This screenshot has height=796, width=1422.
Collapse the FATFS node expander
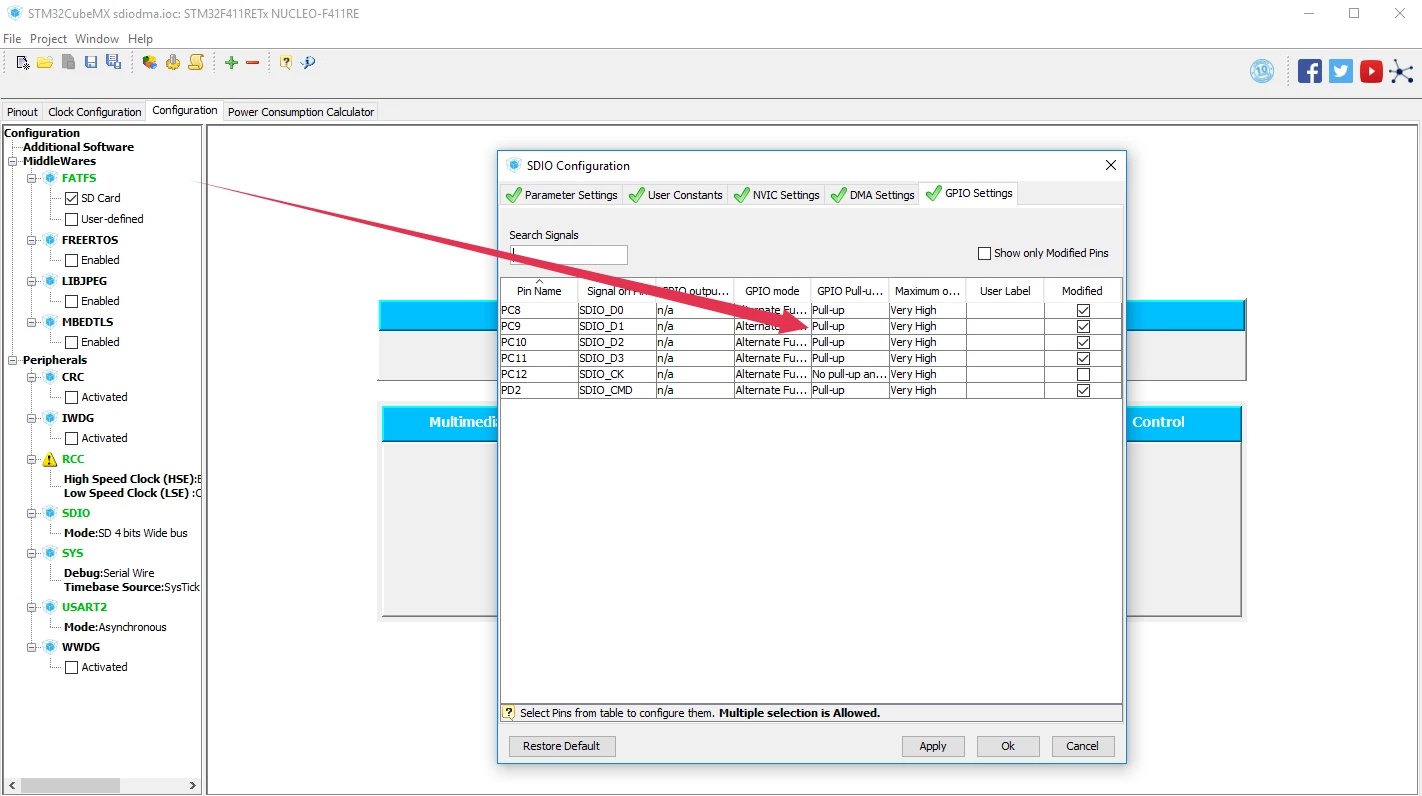coord(32,178)
